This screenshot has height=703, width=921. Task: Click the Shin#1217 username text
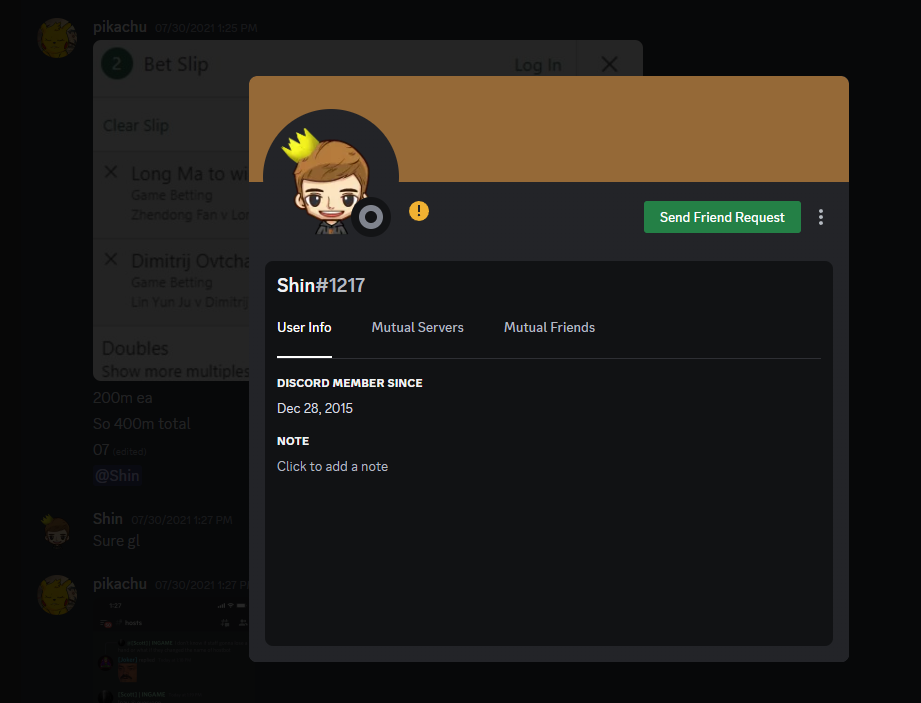click(x=321, y=285)
